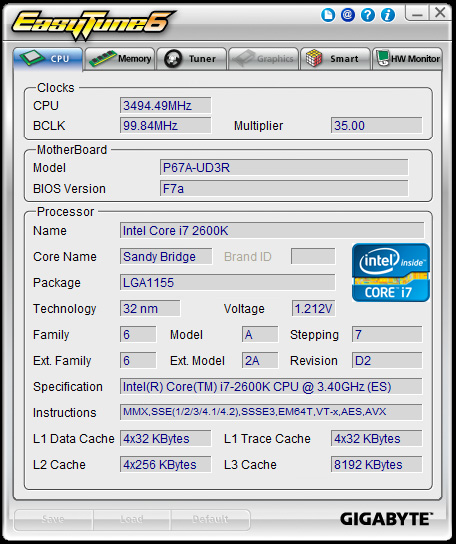Screen dimensions: 456x544
Task: Click the Default button
Action: [x=210, y=519]
